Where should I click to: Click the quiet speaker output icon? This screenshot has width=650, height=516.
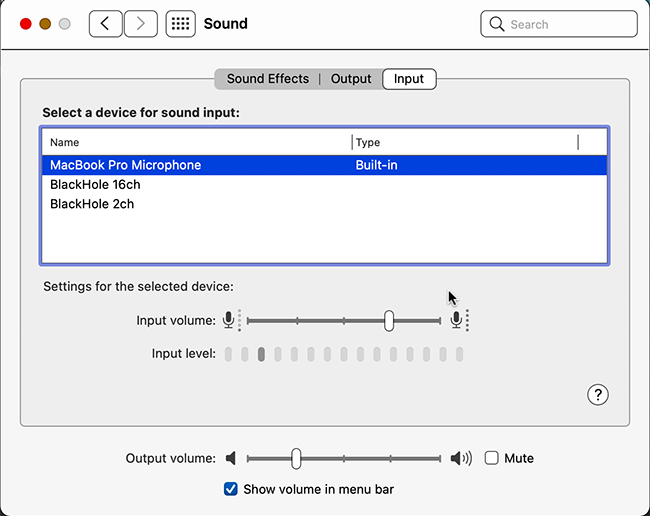tap(231, 458)
